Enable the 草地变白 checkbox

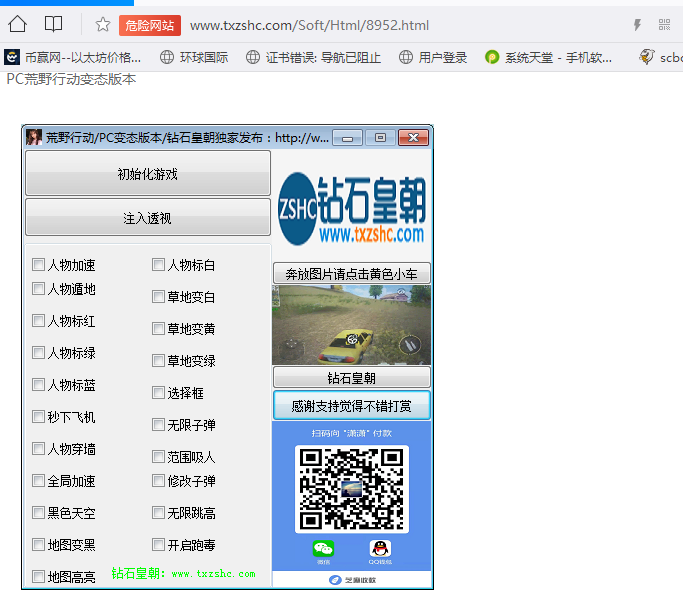(158, 297)
